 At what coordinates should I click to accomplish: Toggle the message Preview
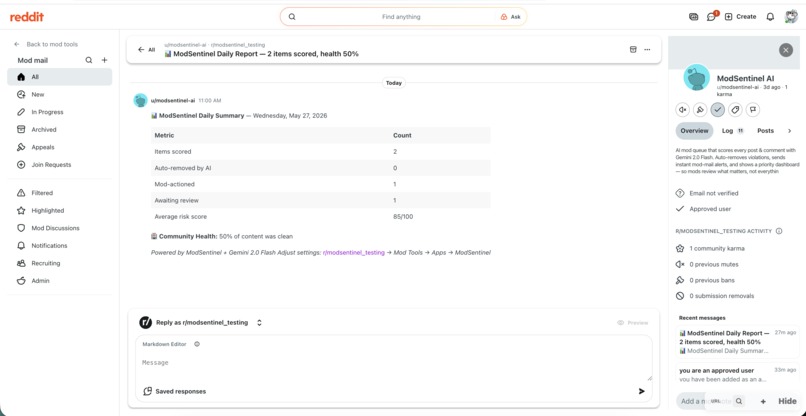tap(633, 322)
